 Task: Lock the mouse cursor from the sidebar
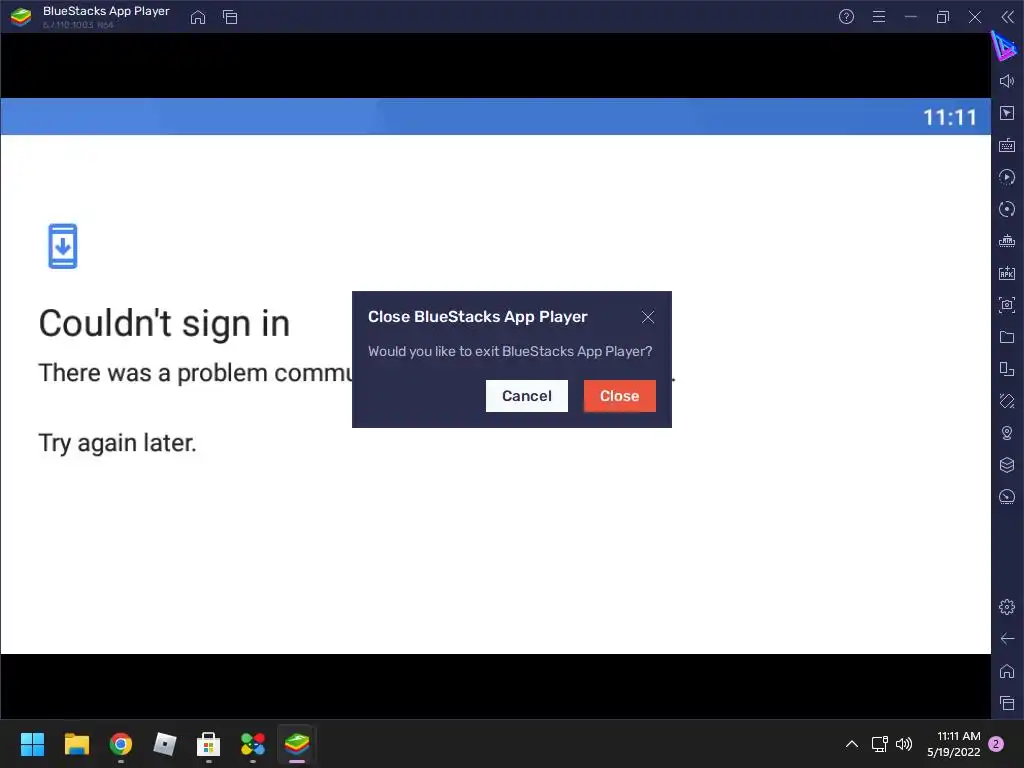point(1007,113)
